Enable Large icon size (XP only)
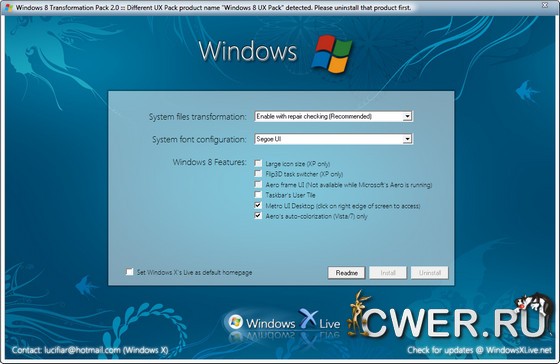Image resolution: width=560 pixels, height=364 pixels. click(x=258, y=163)
